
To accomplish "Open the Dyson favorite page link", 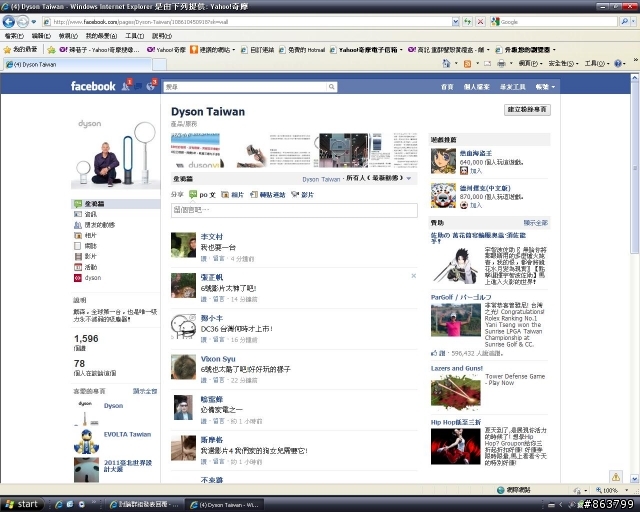I will [113, 405].
